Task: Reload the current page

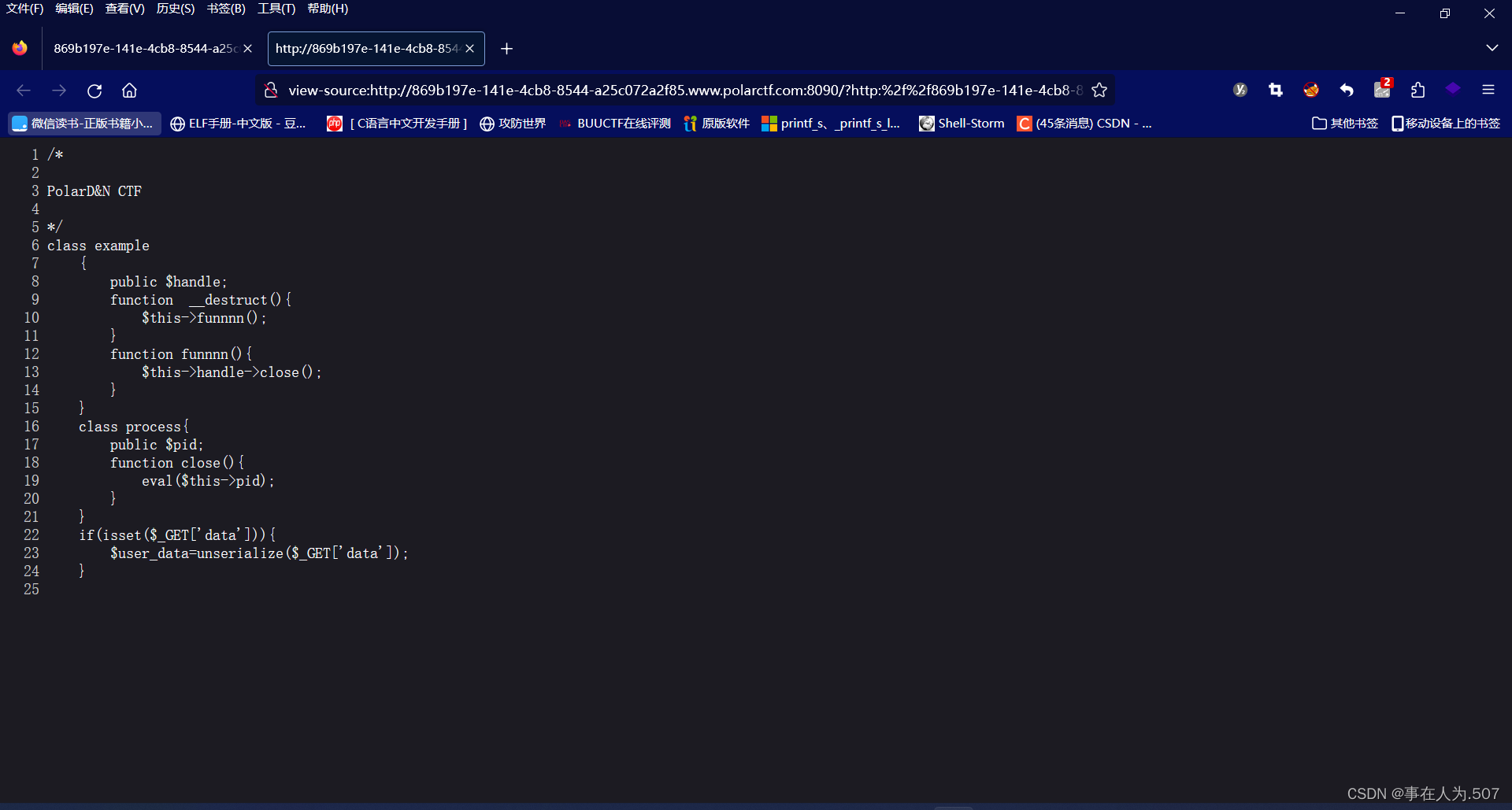Action: pos(94,91)
